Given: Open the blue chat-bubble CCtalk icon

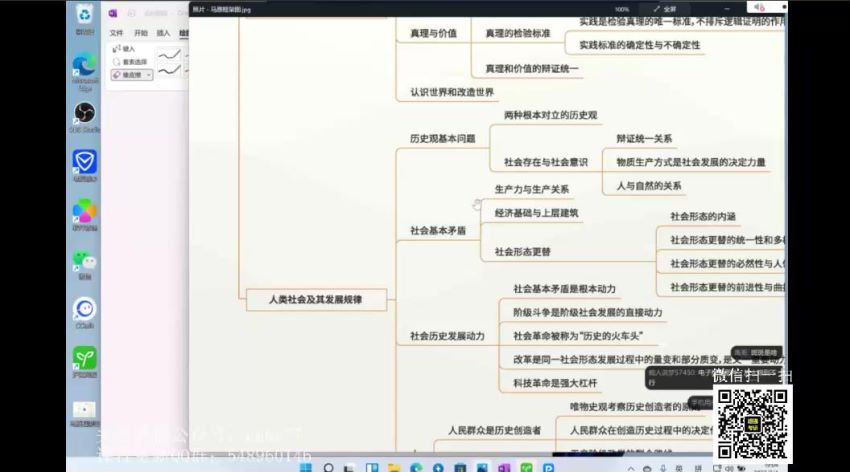Looking at the screenshot, I should pos(85,309).
